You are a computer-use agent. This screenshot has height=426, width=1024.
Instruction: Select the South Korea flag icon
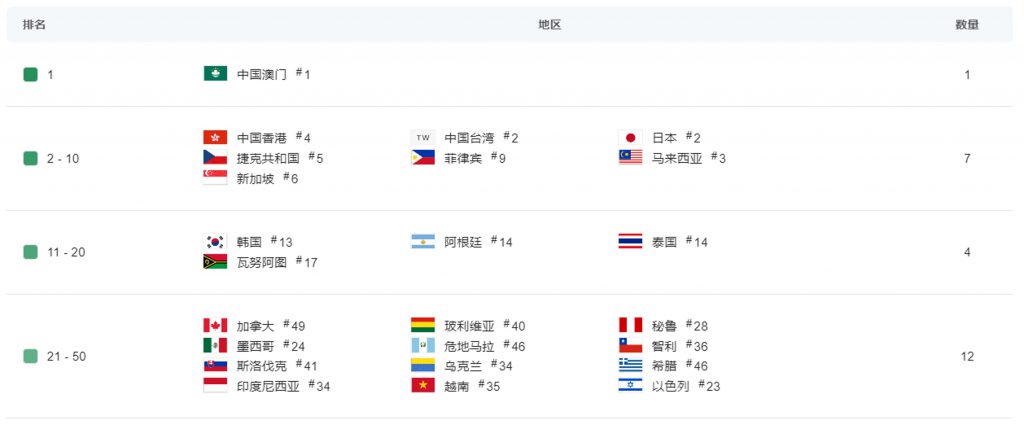click(x=215, y=242)
